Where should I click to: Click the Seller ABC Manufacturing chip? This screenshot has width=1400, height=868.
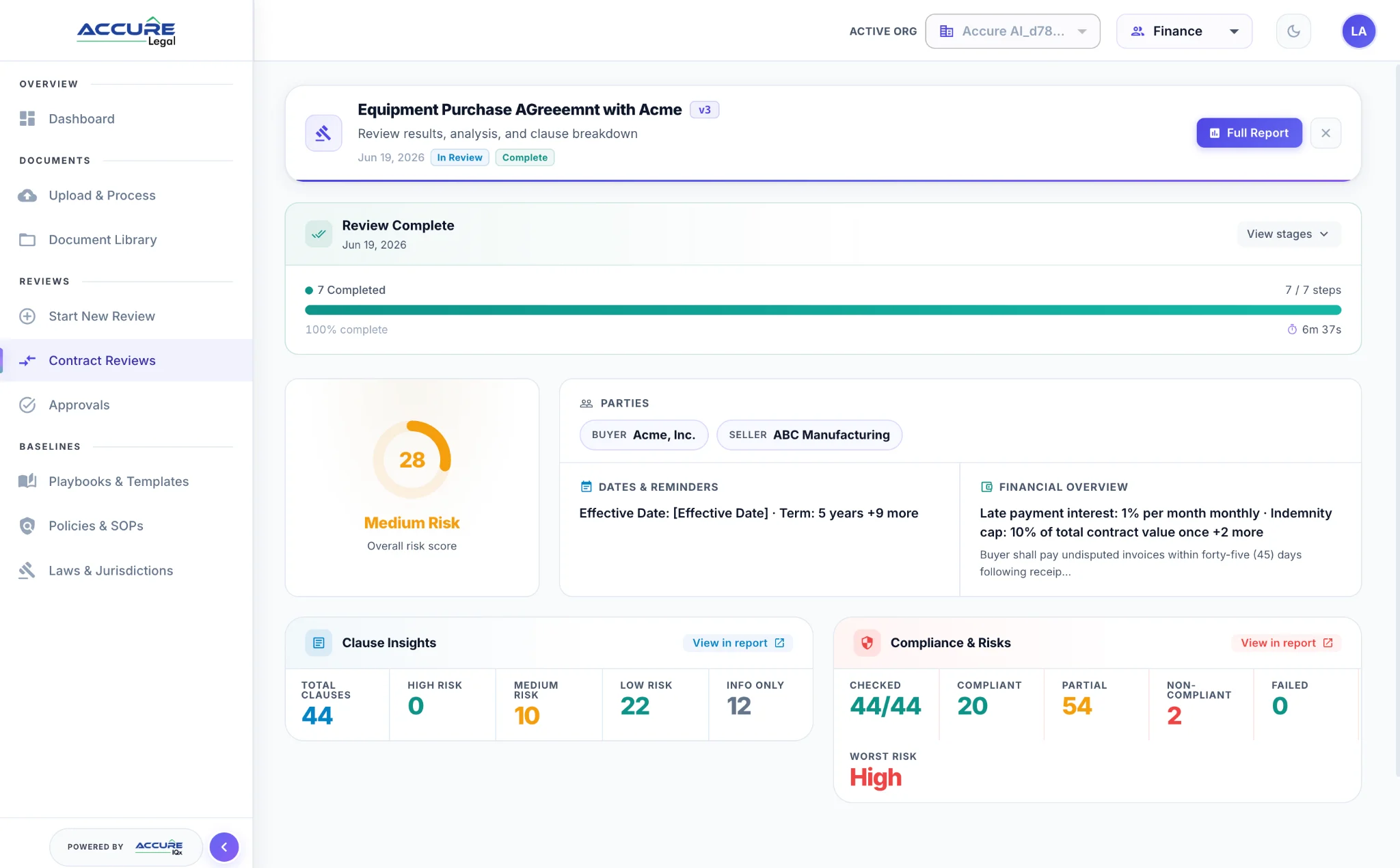coord(809,435)
